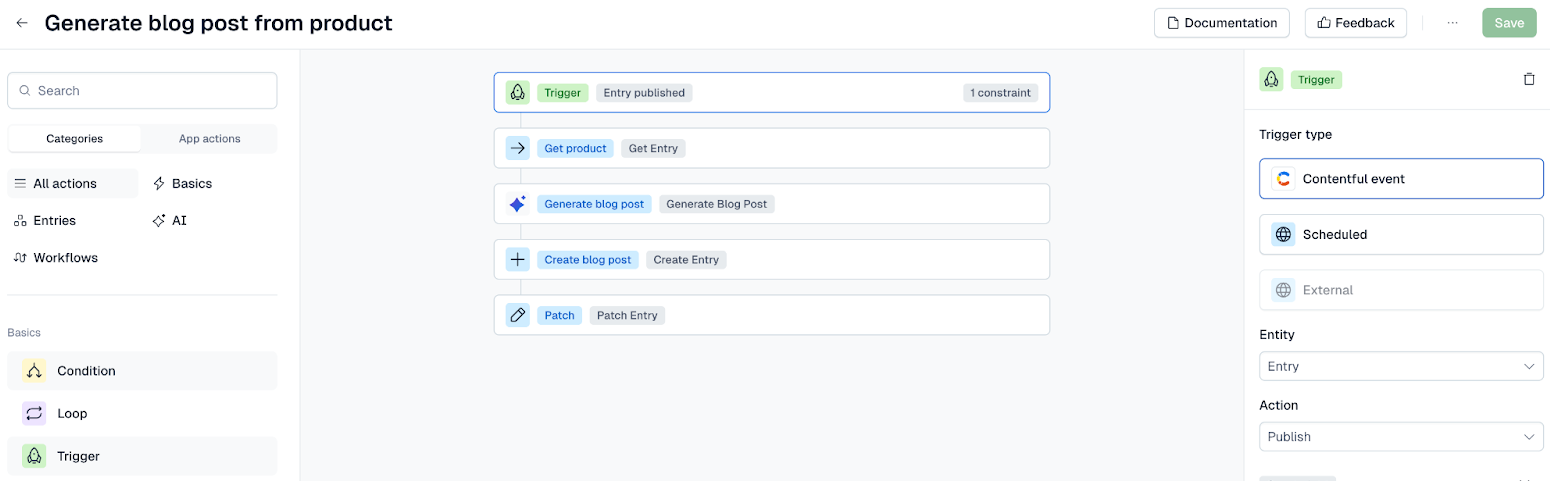
Task: Click the blue 'Create blog post' label
Action: click(588, 259)
